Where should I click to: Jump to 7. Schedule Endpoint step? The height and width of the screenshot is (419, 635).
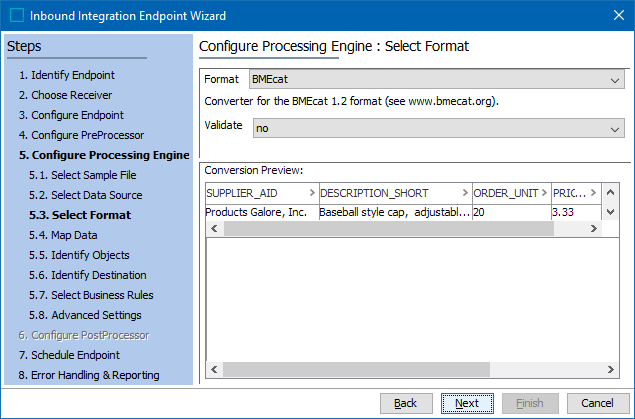click(68, 355)
